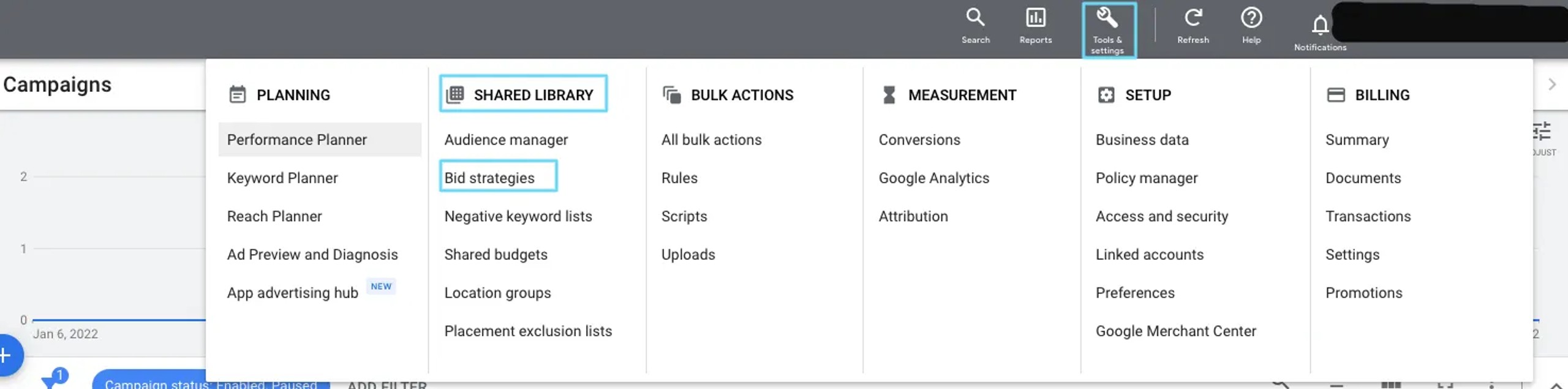Viewport: 1568px width, 389px height.
Task: Open Audience manager
Action: tap(506, 140)
